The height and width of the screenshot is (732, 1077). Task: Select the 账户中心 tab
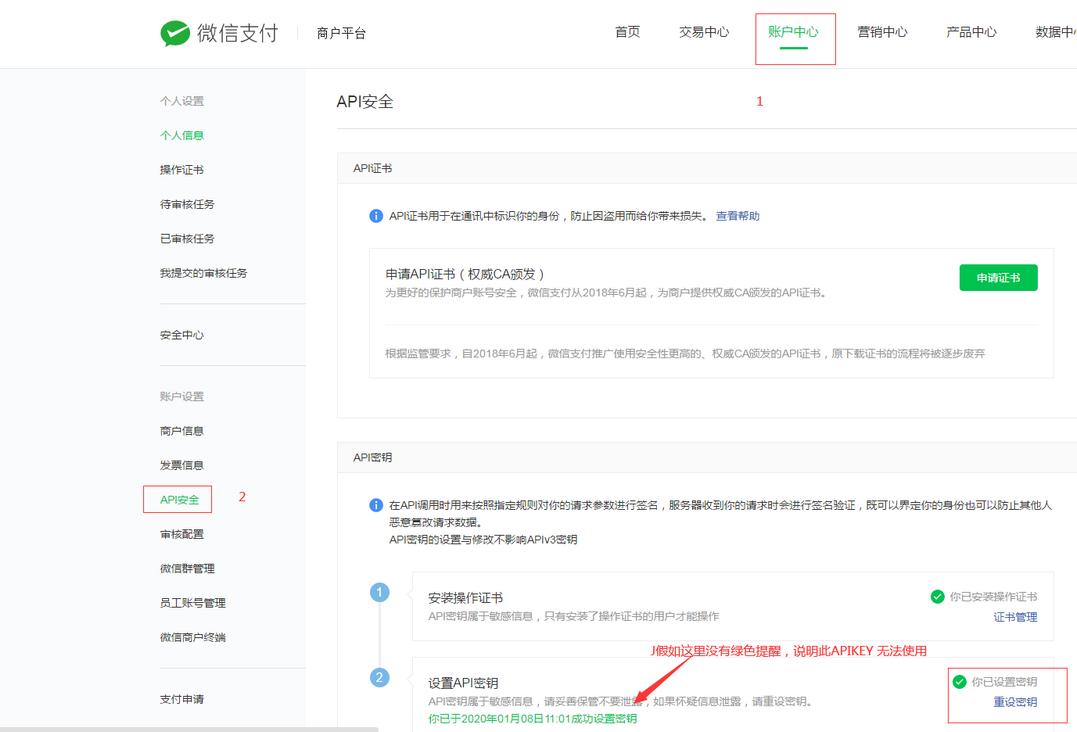point(793,32)
